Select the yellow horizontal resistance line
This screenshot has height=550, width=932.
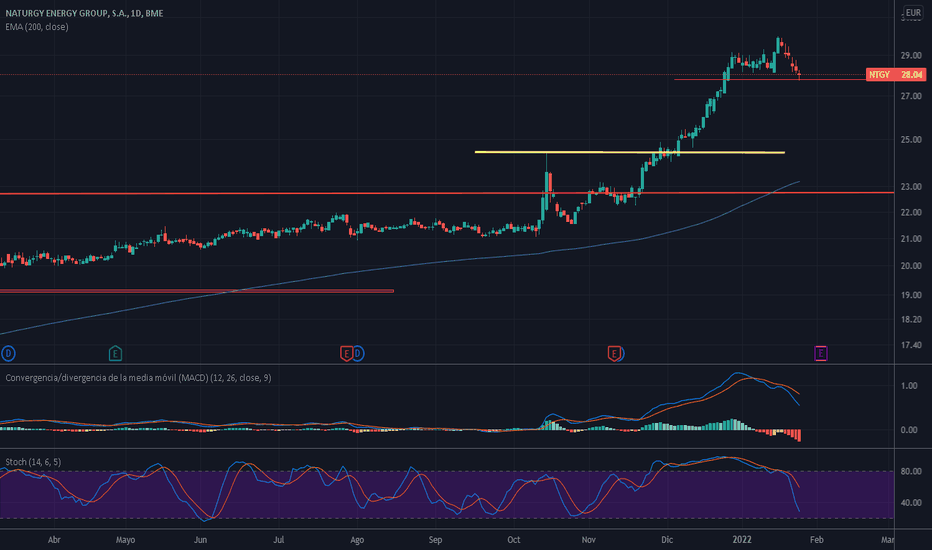pyautogui.click(x=629, y=152)
